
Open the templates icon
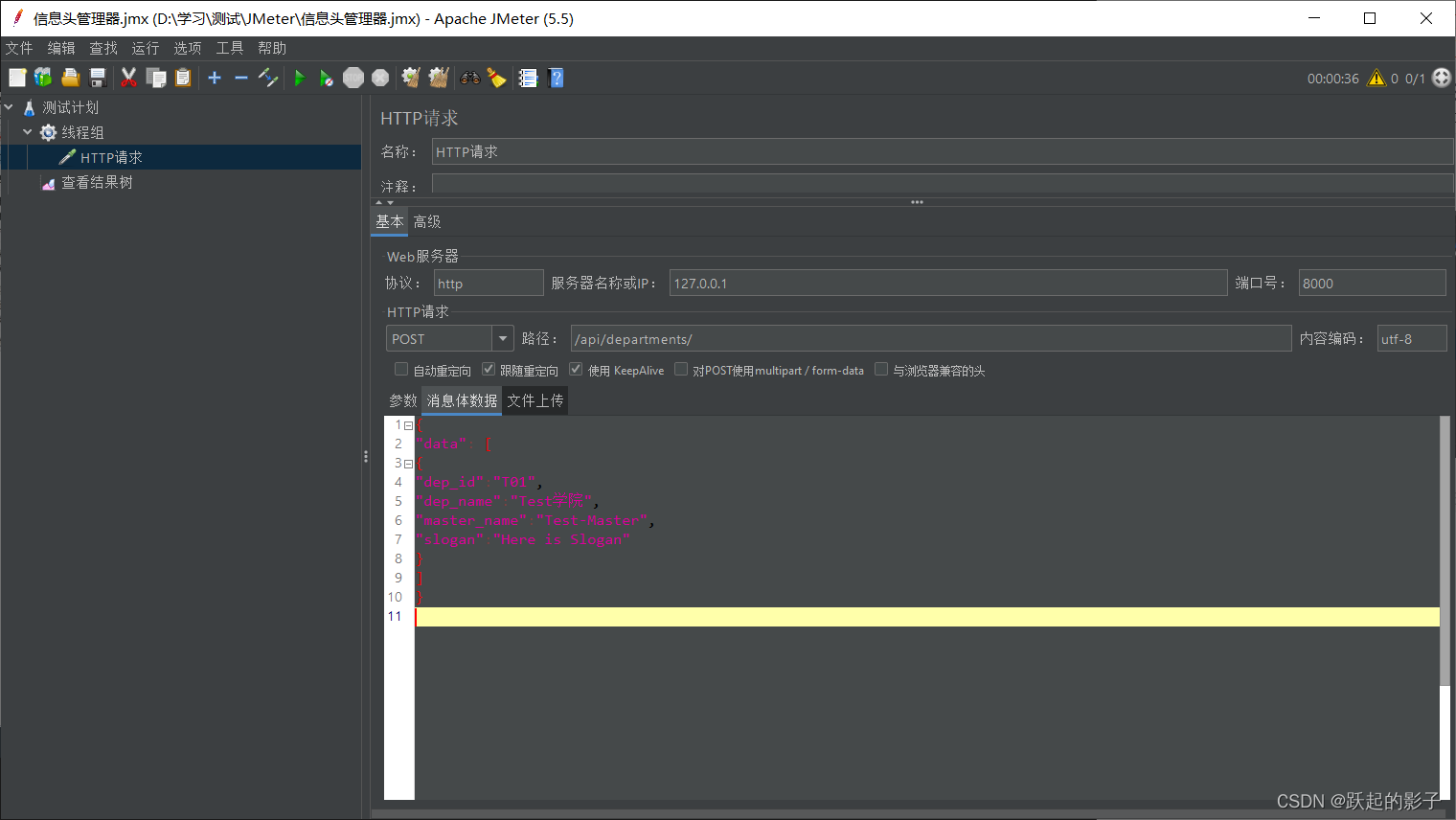point(43,78)
